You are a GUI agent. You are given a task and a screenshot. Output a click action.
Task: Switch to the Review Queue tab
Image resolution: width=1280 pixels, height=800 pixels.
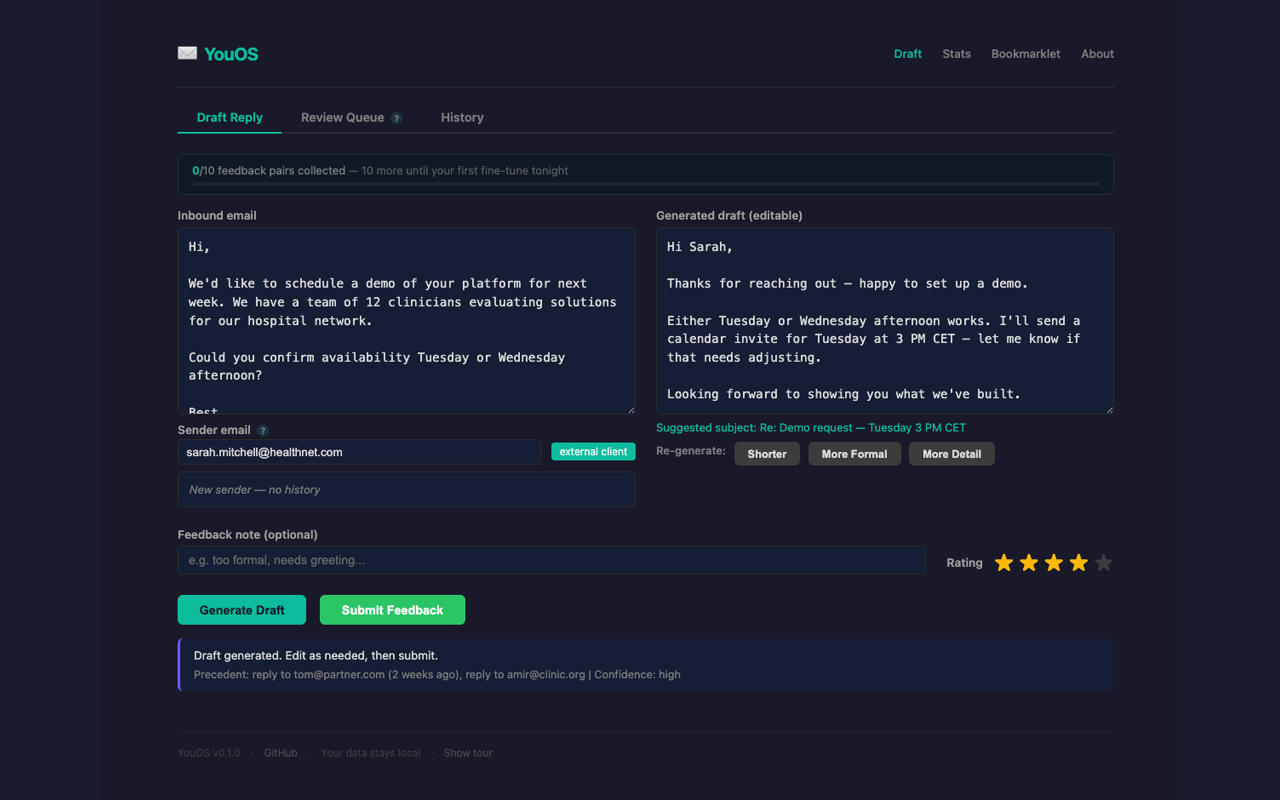pos(351,117)
